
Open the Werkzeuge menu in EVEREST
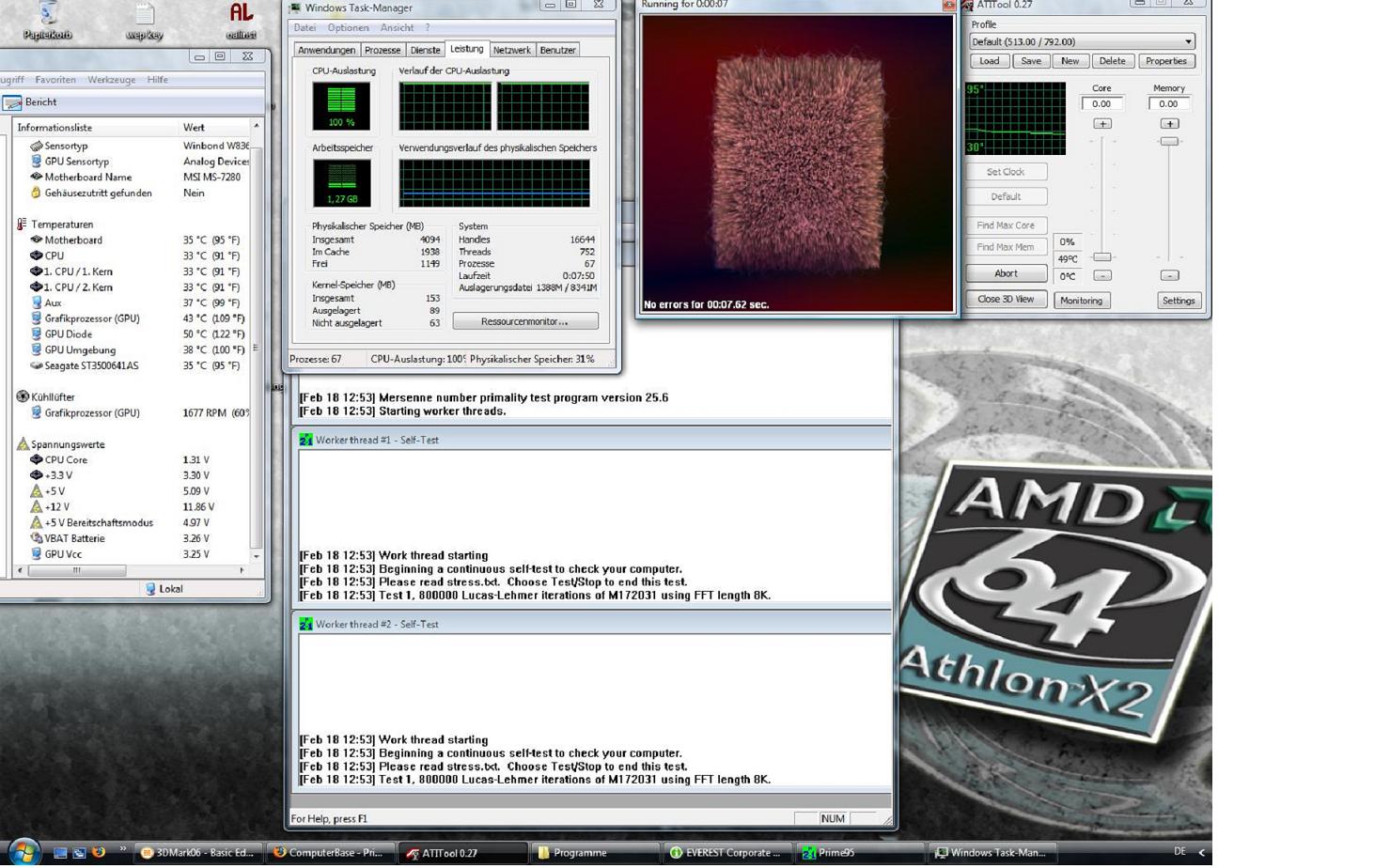pyautogui.click(x=111, y=80)
